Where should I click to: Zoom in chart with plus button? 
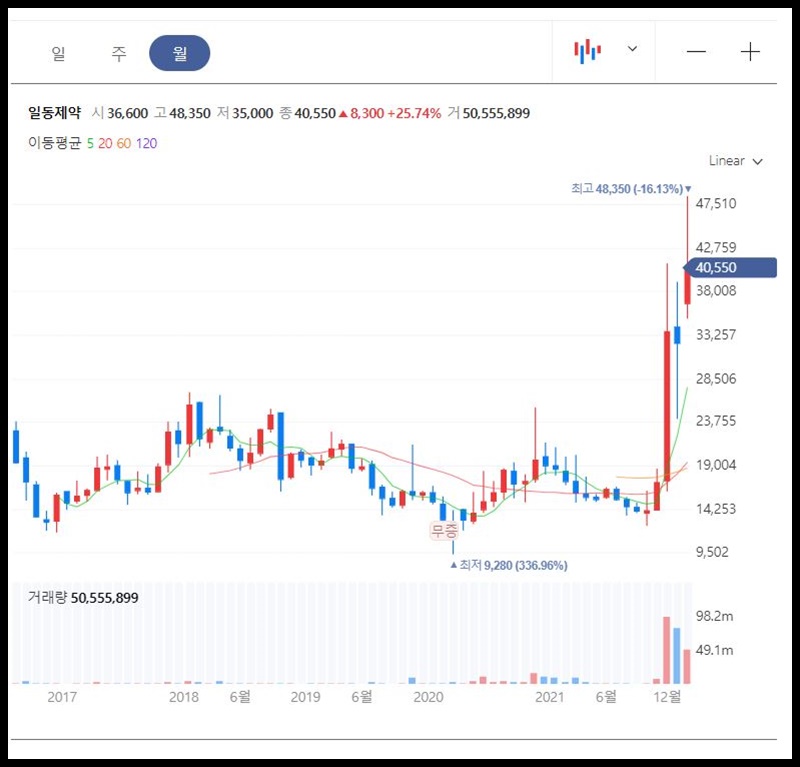click(x=750, y=52)
